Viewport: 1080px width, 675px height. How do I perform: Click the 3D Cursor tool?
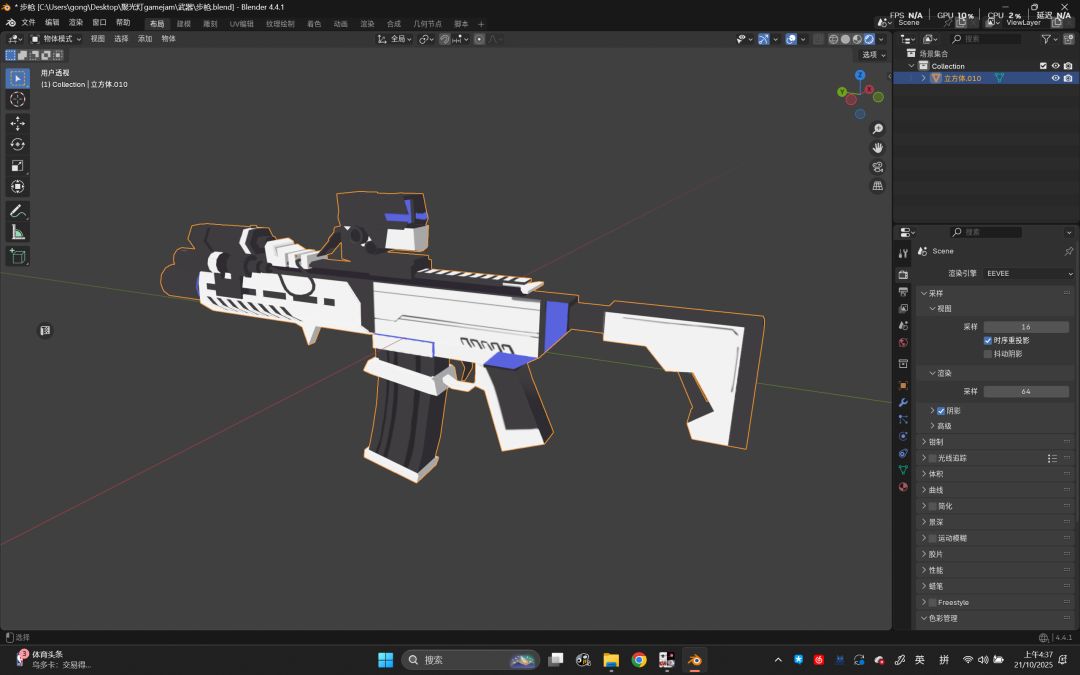point(17,99)
